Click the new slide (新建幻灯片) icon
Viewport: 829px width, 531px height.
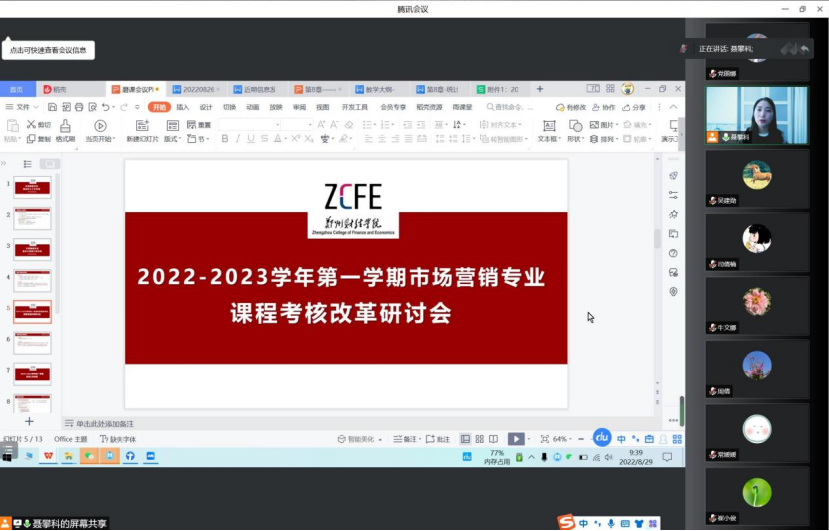click(x=142, y=125)
